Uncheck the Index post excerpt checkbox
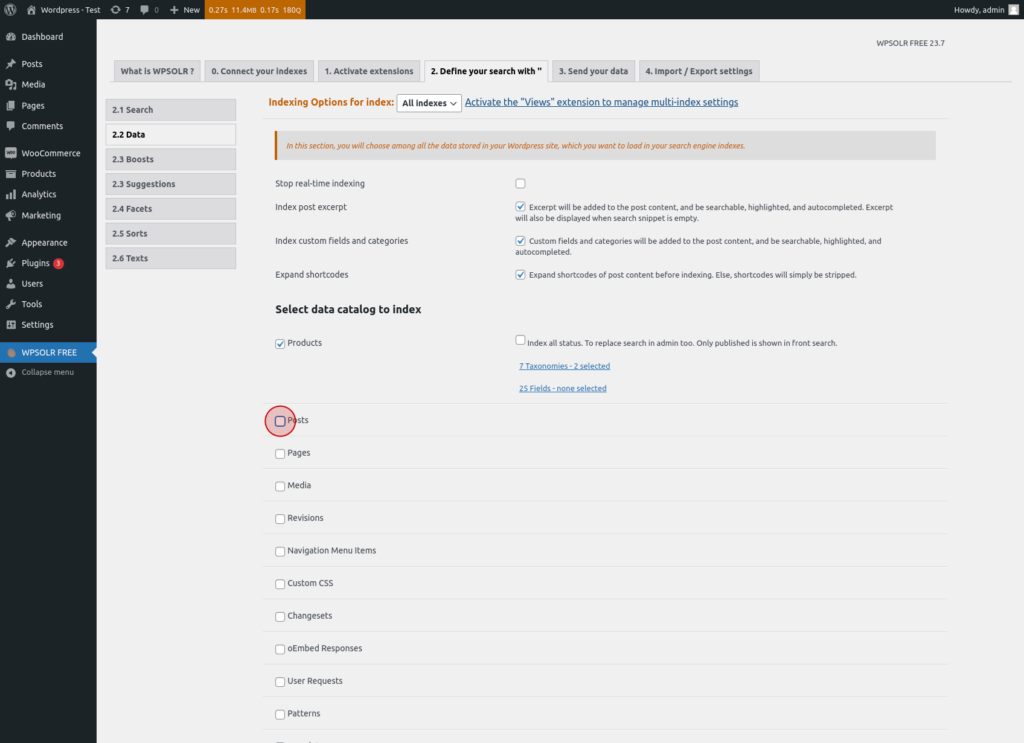The width and height of the screenshot is (1024, 743). pos(520,207)
